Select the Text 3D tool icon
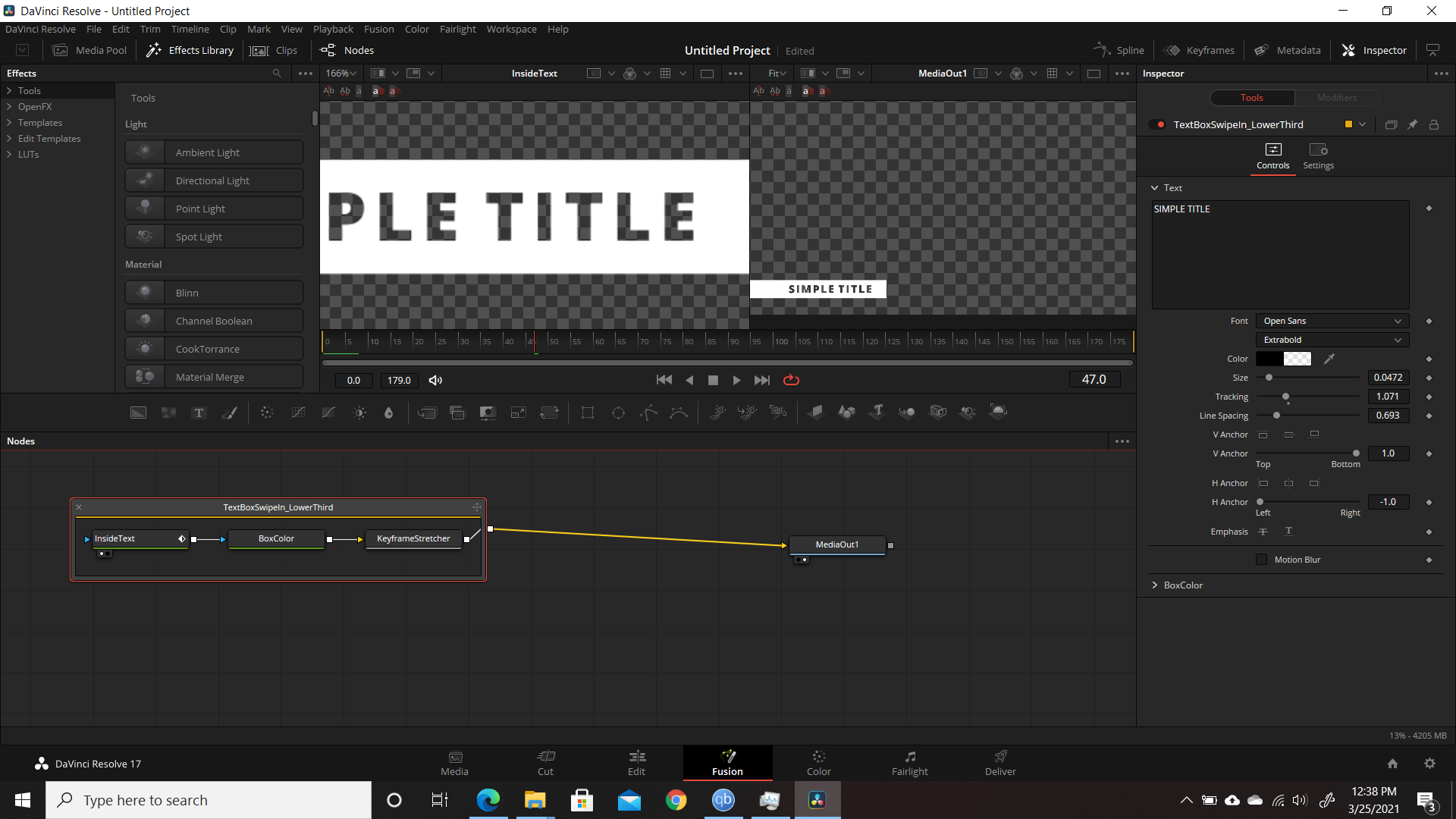The width and height of the screenshot is (1456, 819). tap(877, 412)
